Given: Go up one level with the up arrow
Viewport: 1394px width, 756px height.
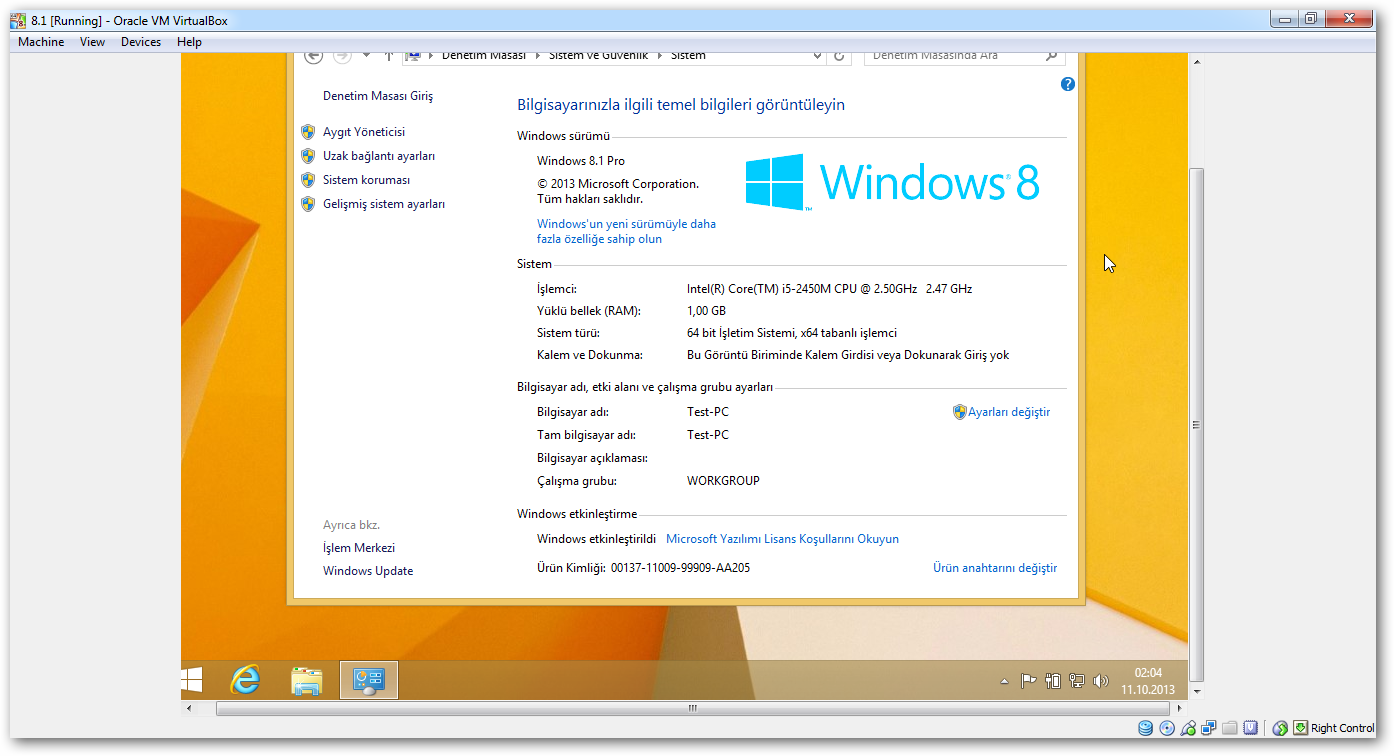Looking at the screenshot, I should click(x=388, y=56).
